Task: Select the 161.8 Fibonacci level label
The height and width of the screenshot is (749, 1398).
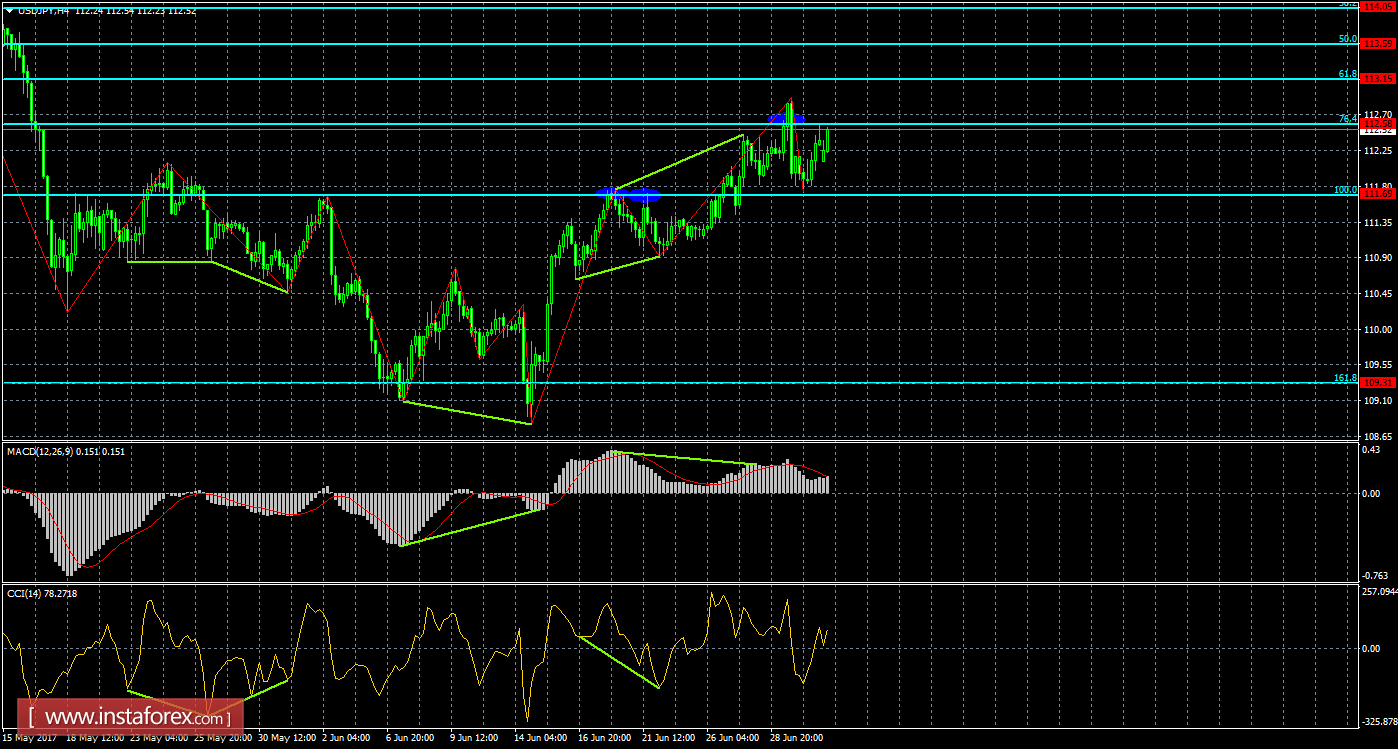Action: 1345,378
